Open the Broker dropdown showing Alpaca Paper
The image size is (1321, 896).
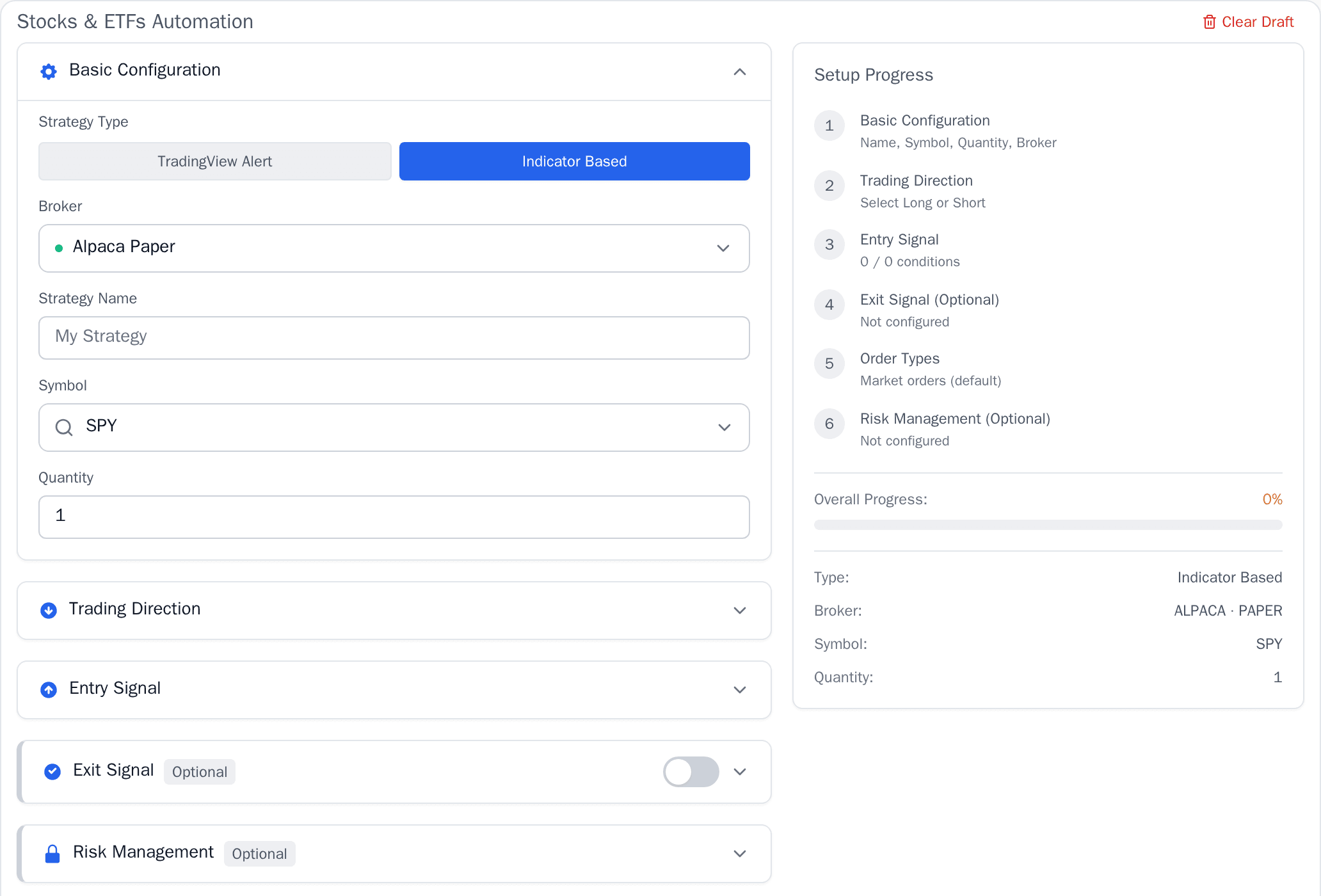(394, 248)
